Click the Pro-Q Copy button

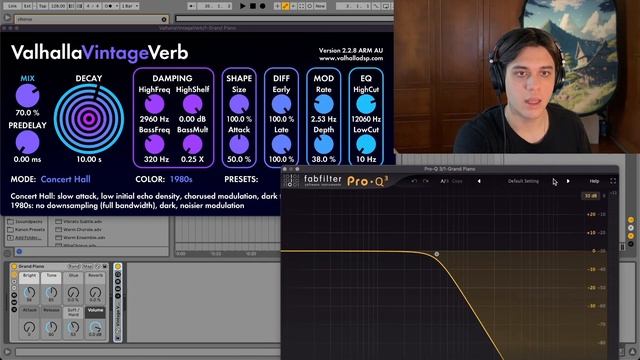pos(457,181)
